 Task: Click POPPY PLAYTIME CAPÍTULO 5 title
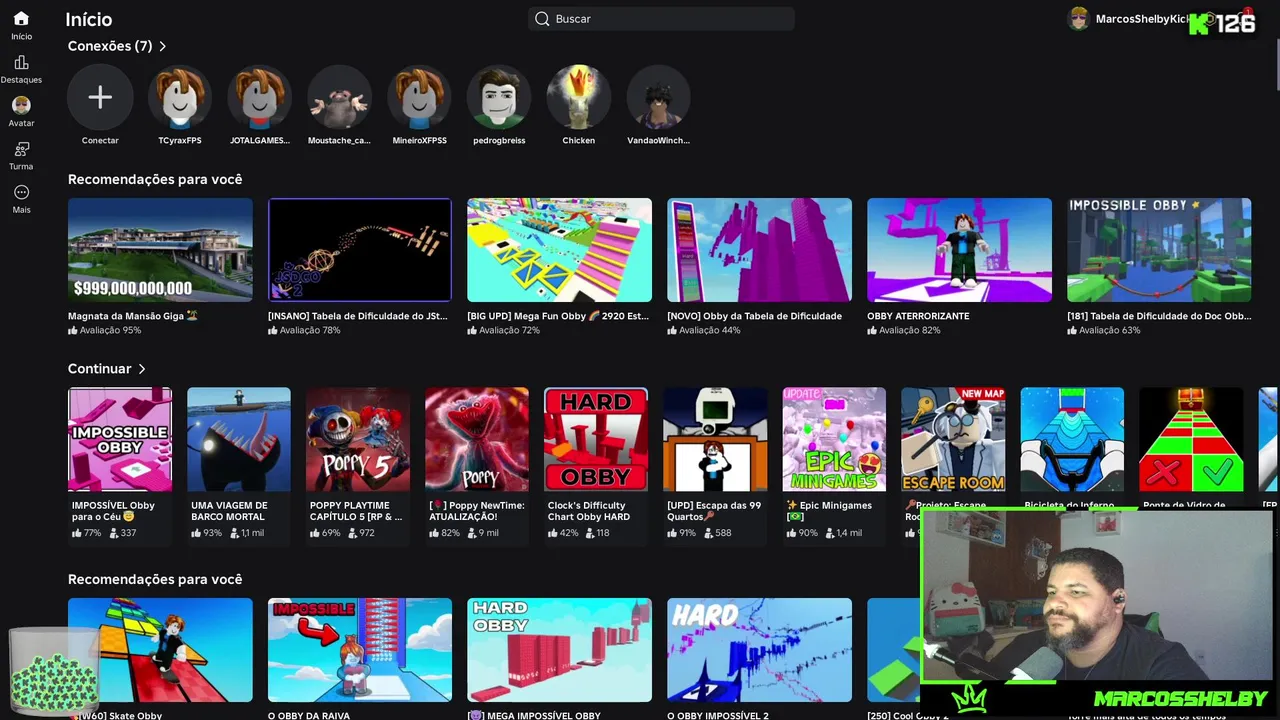click(356, 511)
